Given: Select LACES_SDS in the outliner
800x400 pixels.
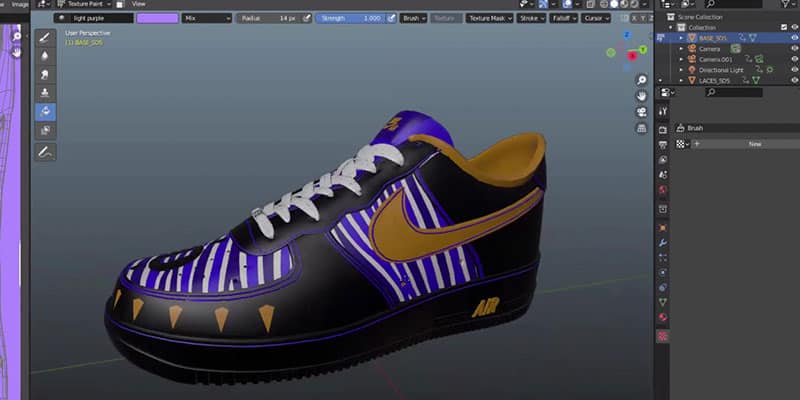Looking at the screenshot, I should tap(714, 81).
